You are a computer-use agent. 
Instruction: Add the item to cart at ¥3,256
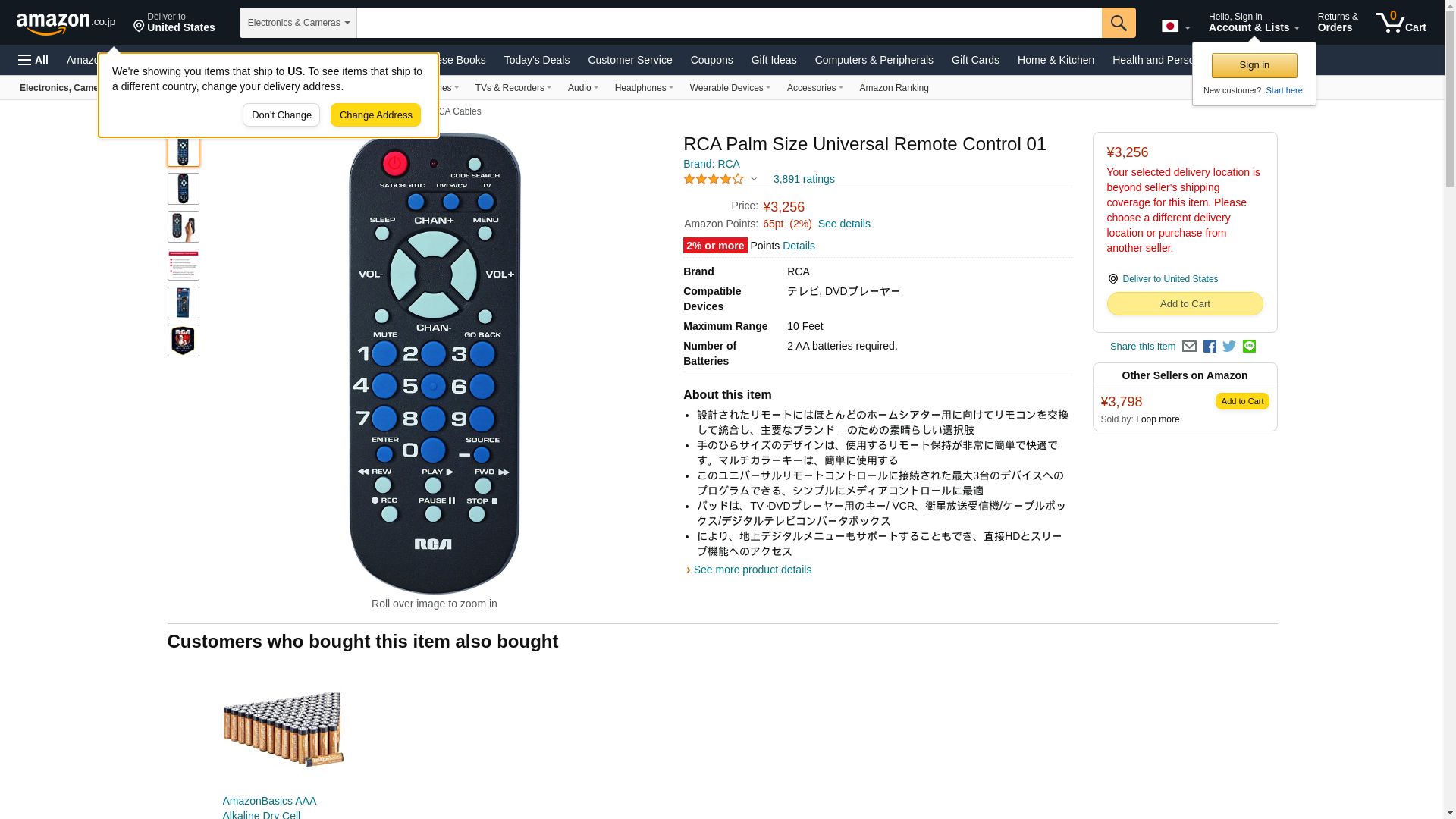(x=1185, y=304)
